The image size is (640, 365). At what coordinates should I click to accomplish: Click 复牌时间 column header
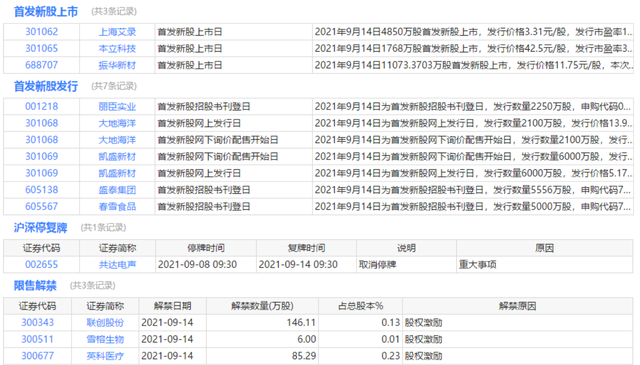point(307,248)
